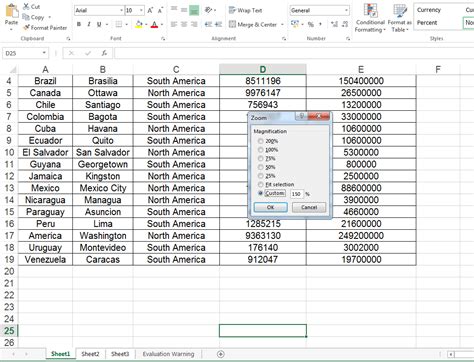Viewport: 474px width, 362px height.
Task: Switch to Sheet3 tab
Action: point(120,354)
